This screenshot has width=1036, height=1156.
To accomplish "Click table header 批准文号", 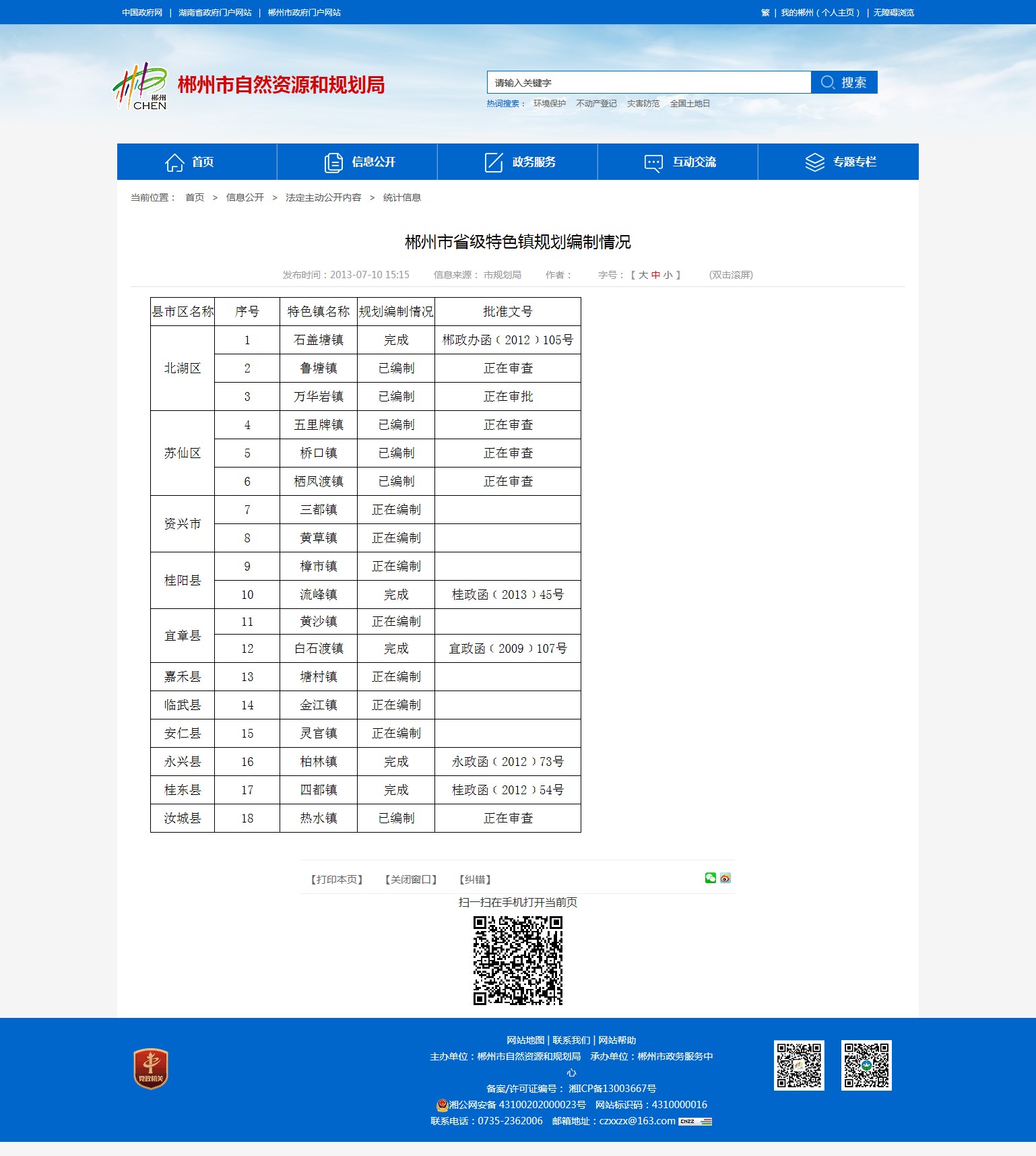I will click(x=508, y=312).
